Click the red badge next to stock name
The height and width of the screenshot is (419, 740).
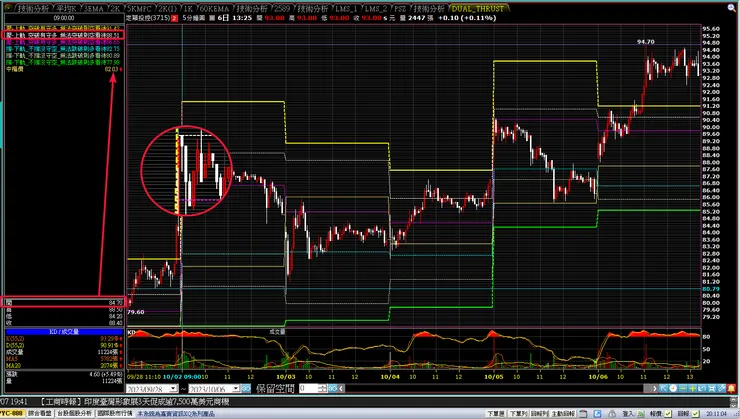[x=175, y=18]
